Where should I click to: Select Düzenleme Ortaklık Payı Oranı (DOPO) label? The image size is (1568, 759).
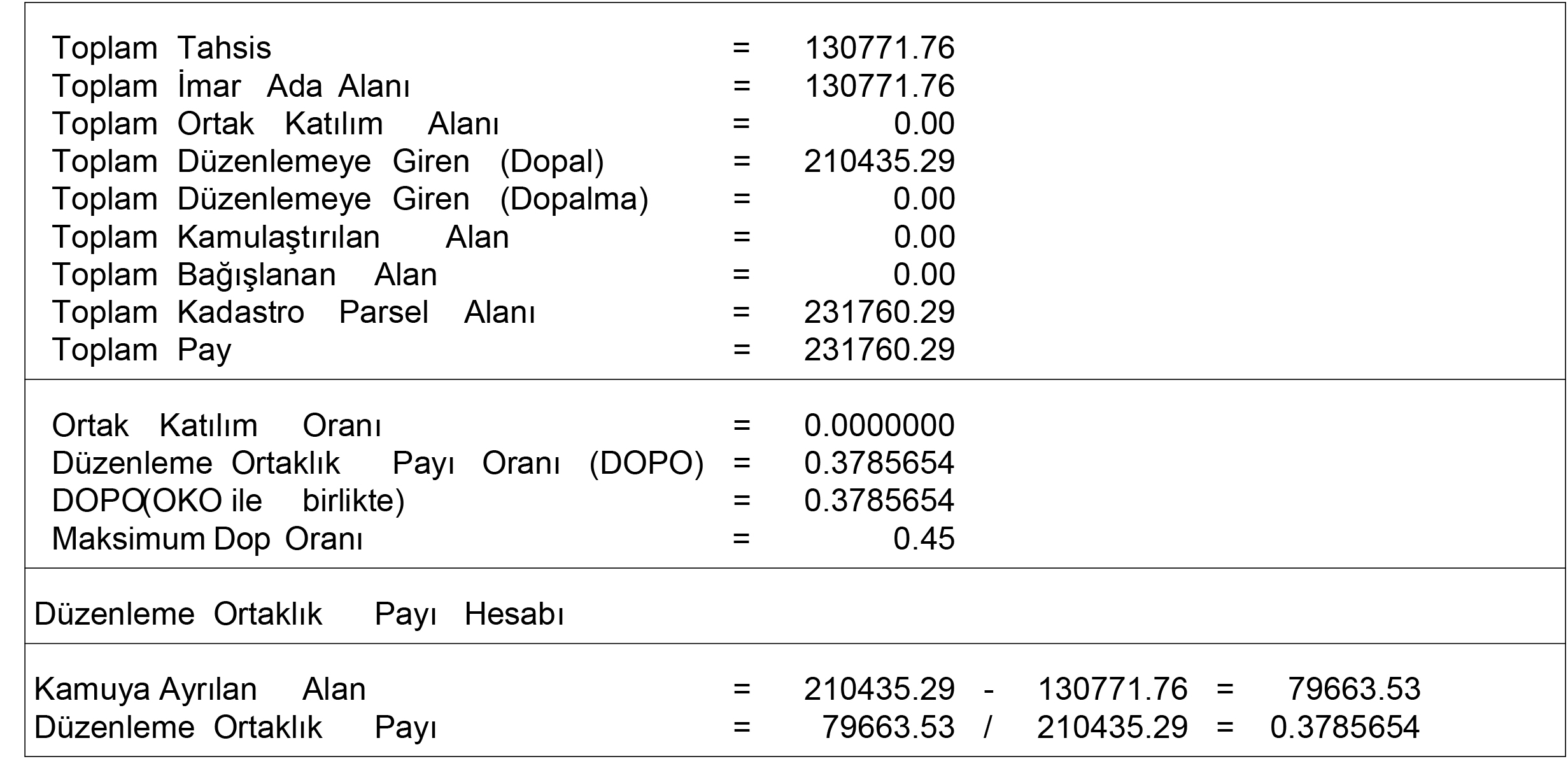click(378, 463)
